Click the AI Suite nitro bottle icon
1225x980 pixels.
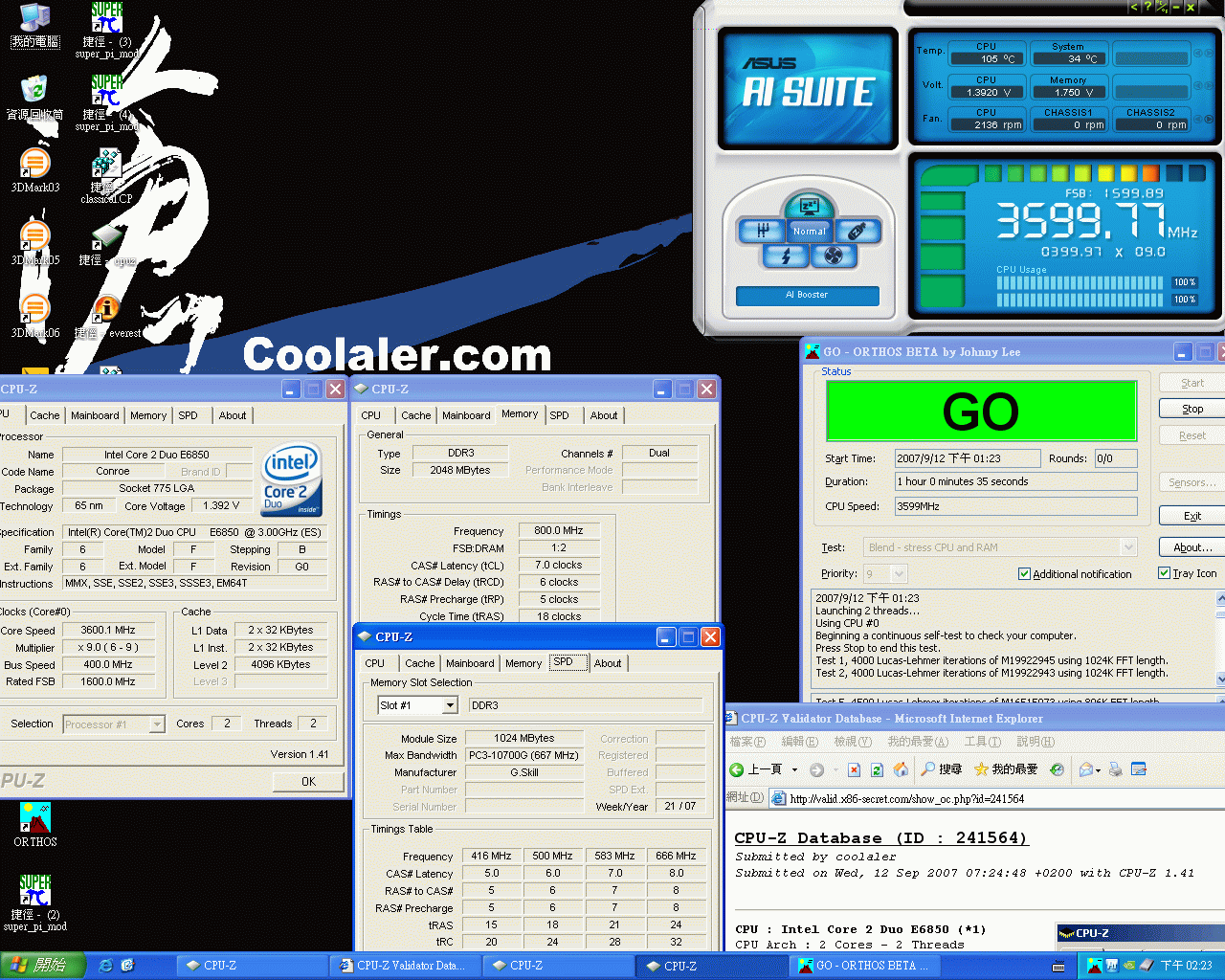click(x=857, y=231)
